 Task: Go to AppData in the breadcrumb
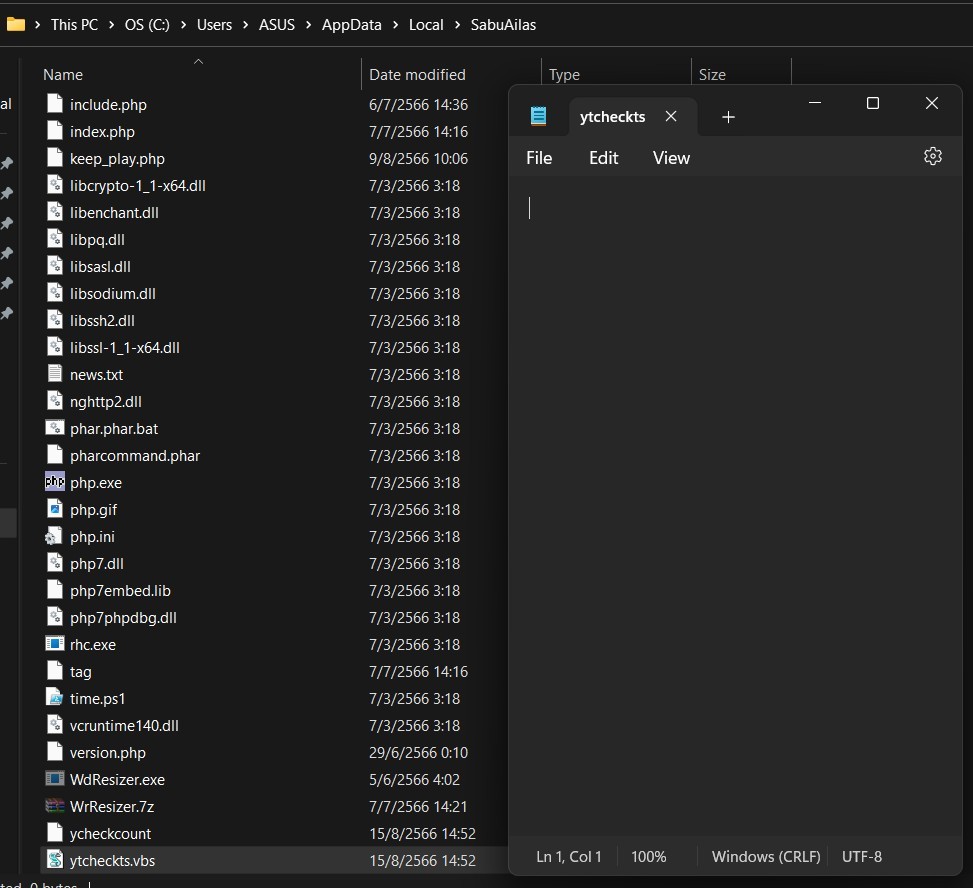point(351,25)
